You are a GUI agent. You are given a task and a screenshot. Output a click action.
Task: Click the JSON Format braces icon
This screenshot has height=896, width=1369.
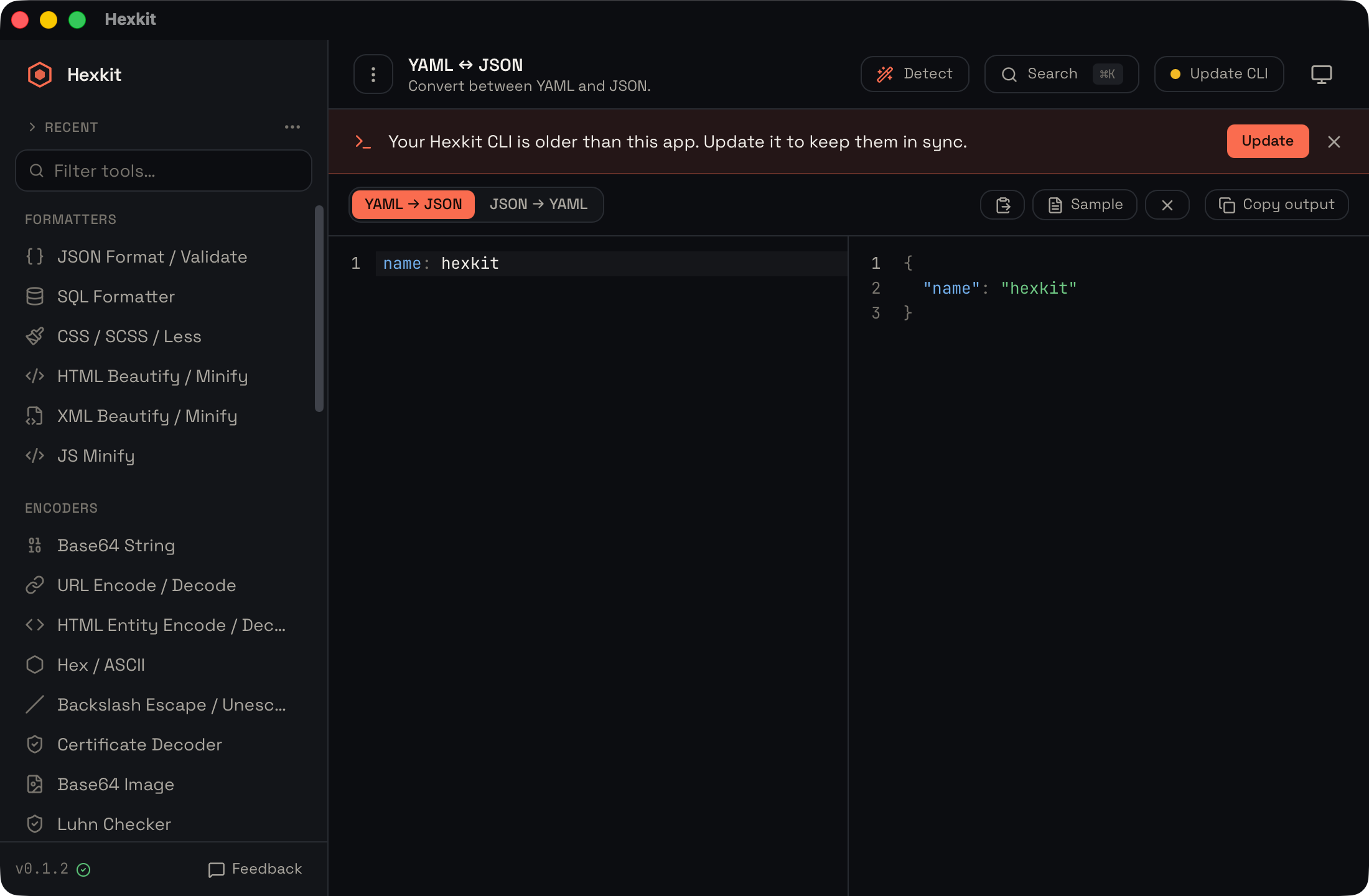tap(35, 257)
